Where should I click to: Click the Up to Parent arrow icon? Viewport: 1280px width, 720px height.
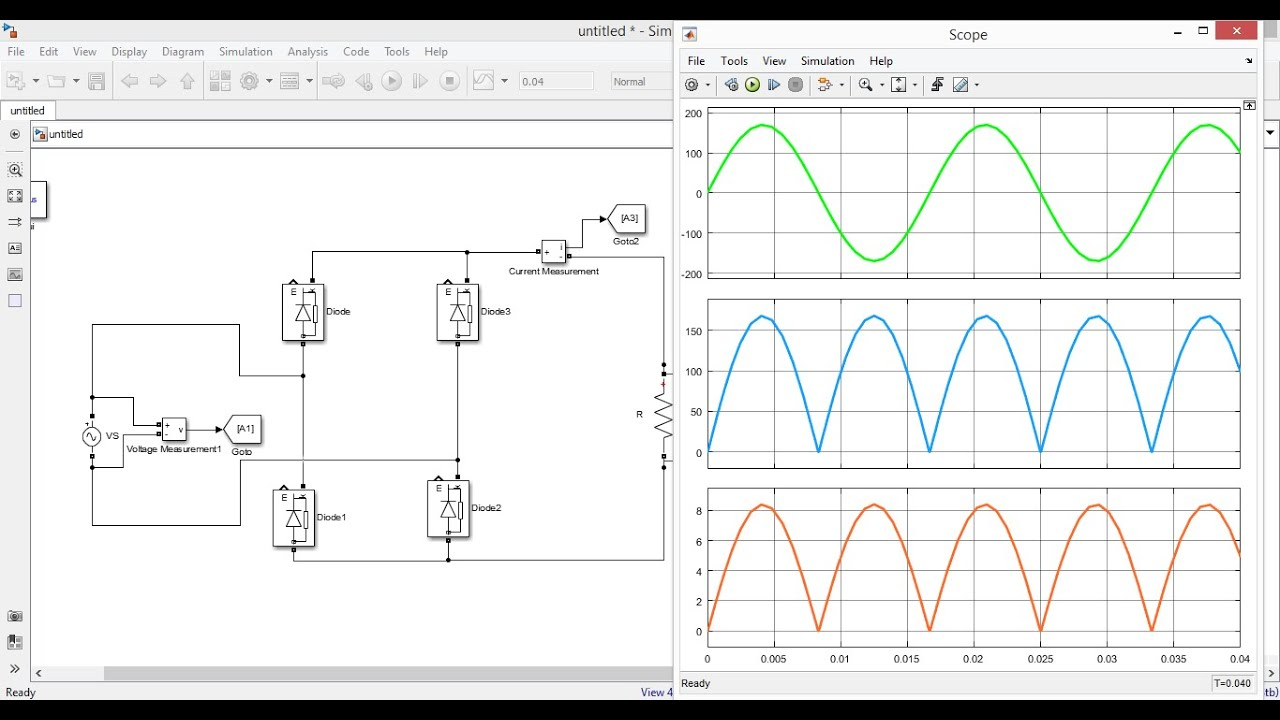coord(187,81)
